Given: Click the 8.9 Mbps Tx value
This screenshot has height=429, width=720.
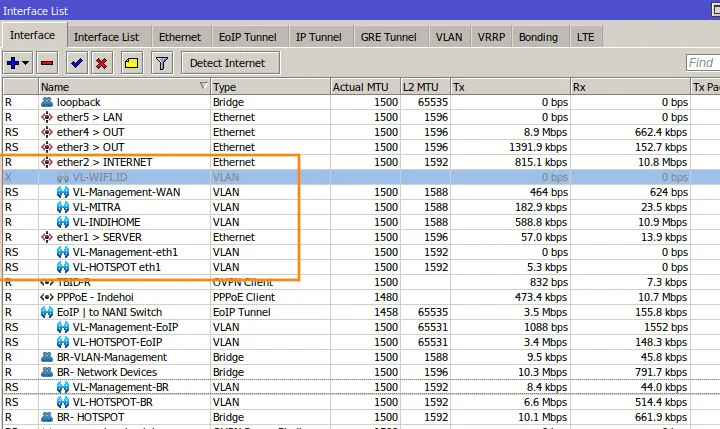Looking at the screenshot, I should 546,132.
